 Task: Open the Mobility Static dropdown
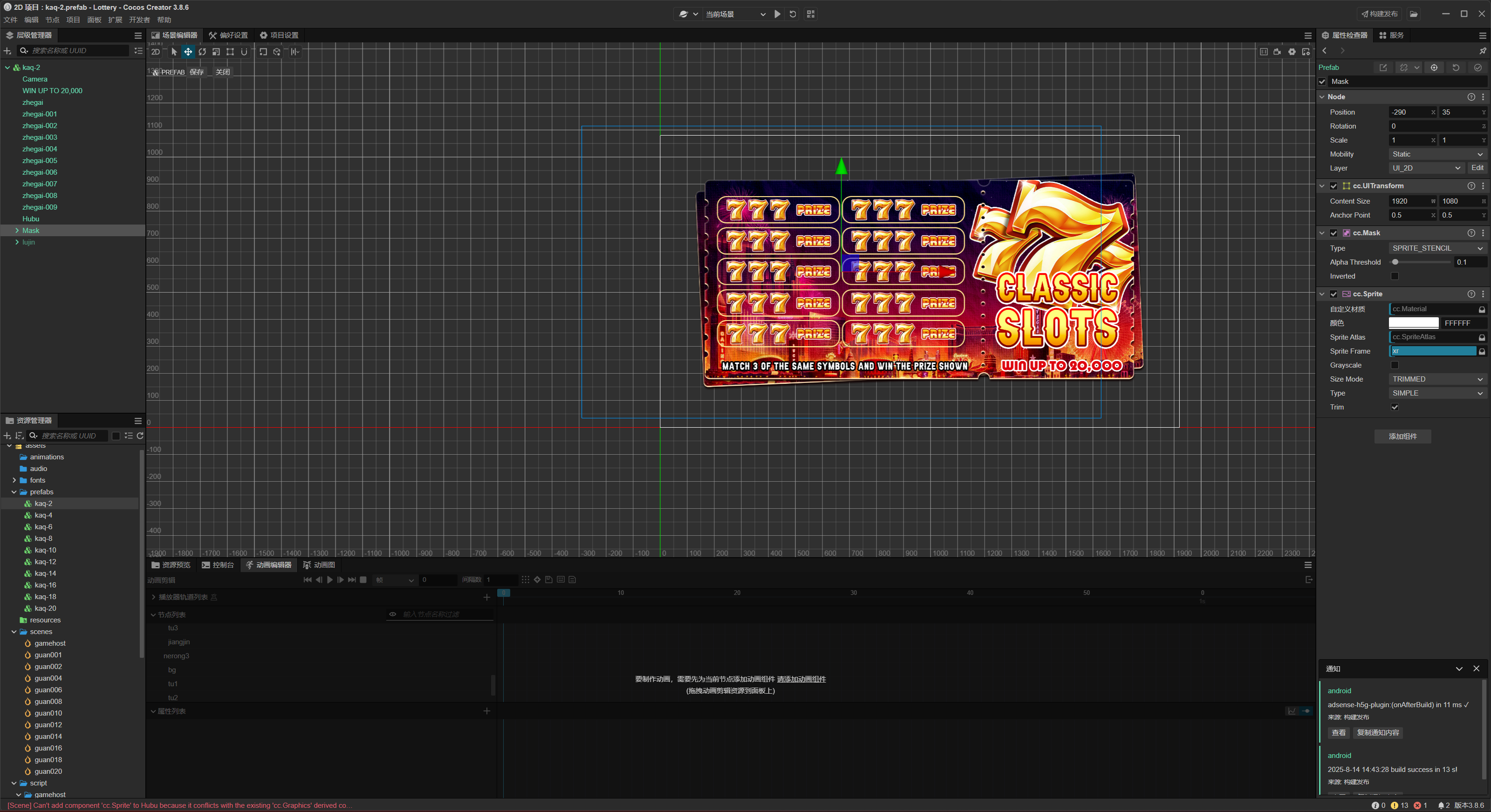click(x=1437, y=154)
